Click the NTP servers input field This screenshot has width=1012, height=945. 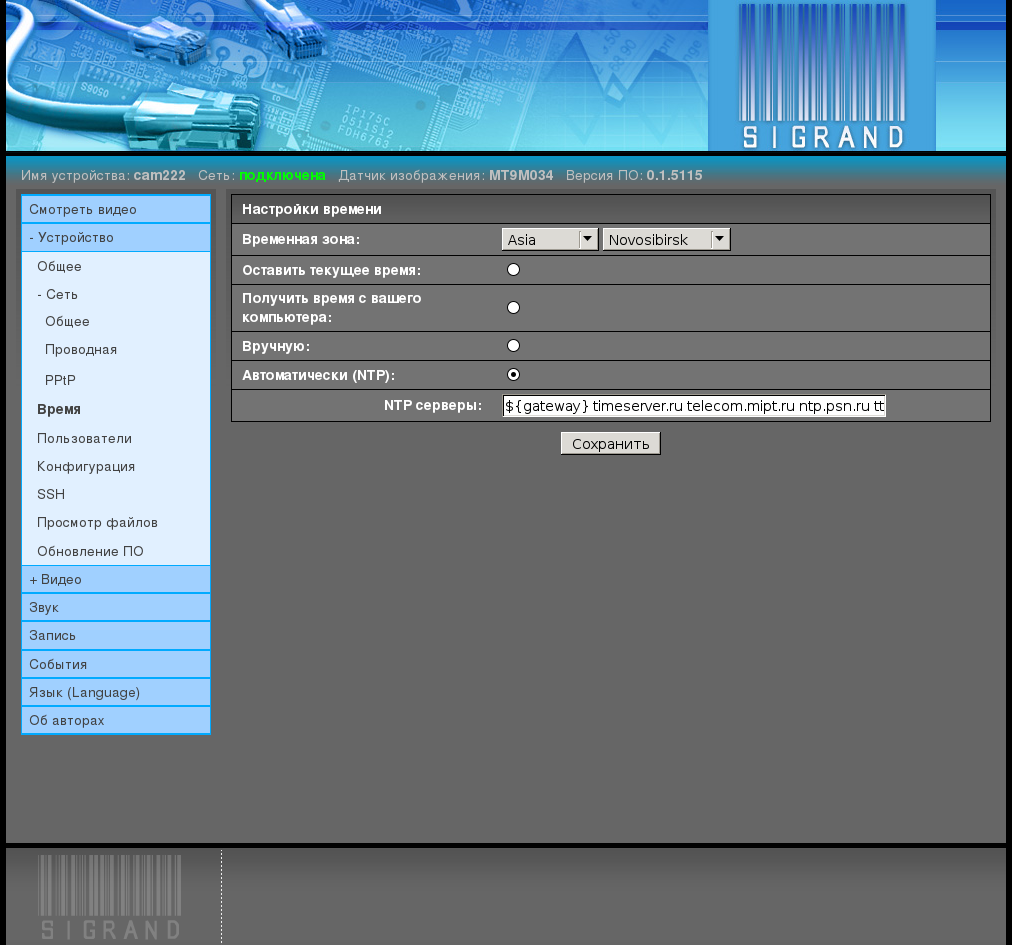694,406
